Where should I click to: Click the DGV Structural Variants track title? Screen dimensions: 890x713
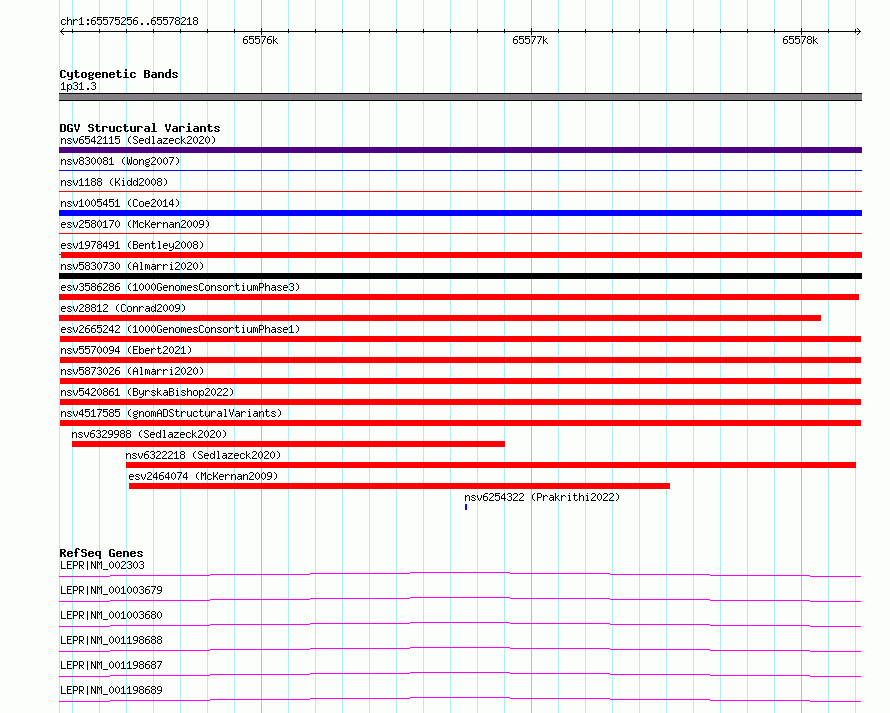(140, 128)
